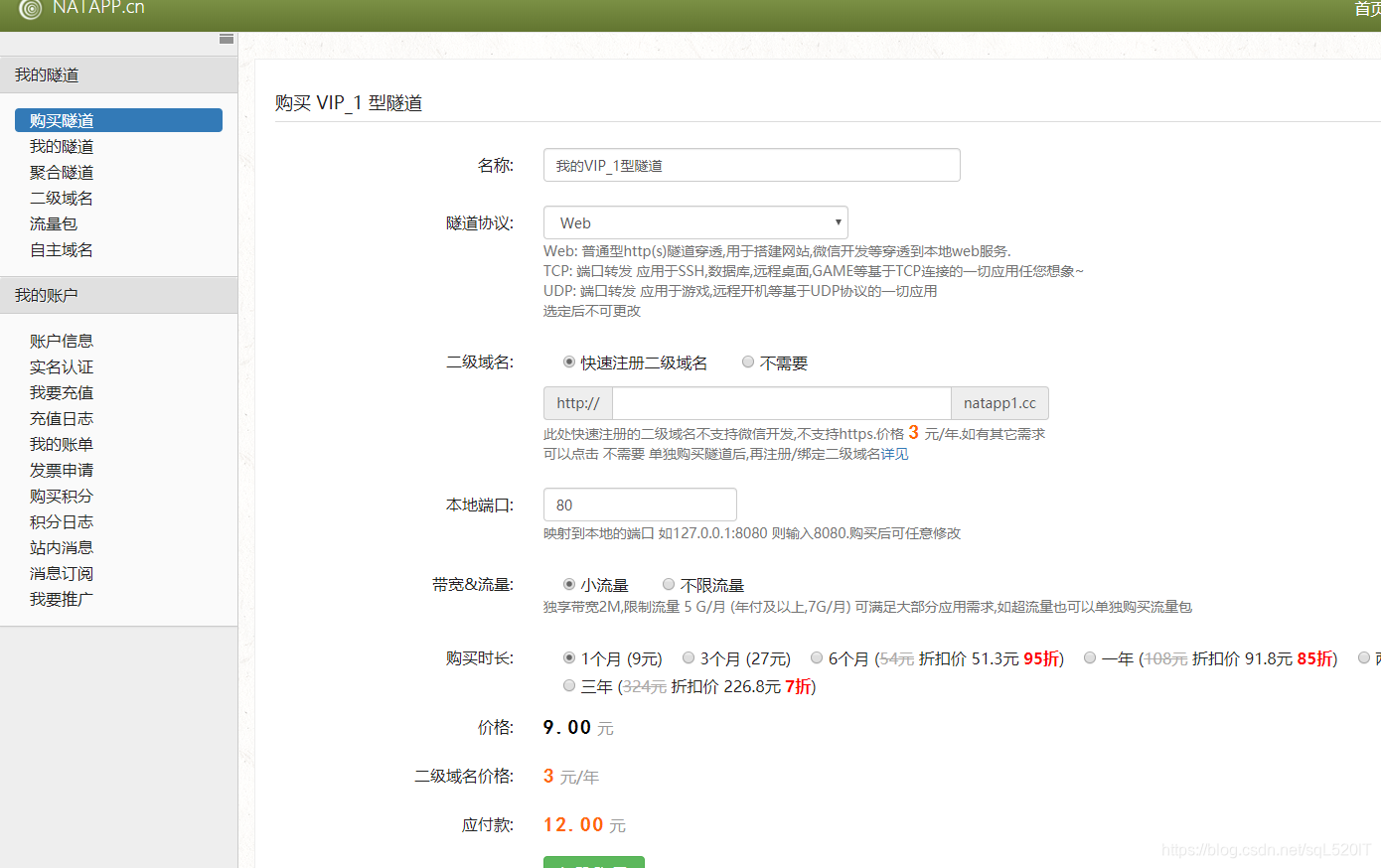1381x868 pixels.
Task: Open 二级域名 sidebar item
Action: (x=62, y=198)
